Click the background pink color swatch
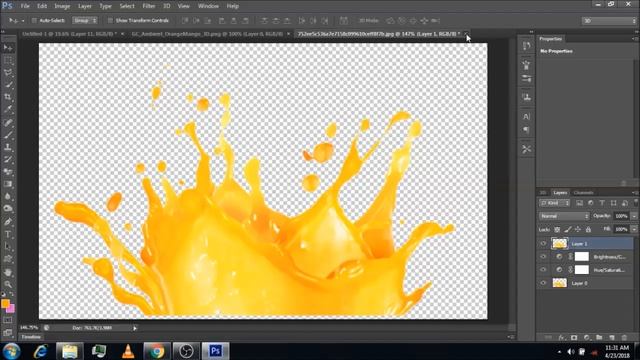This screenshot has width=640, height=360. pyautogui.click(x=11, y=309)
